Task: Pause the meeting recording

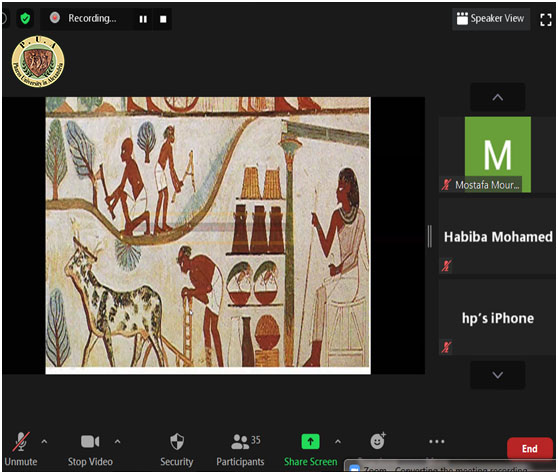Action: [143, 19]
